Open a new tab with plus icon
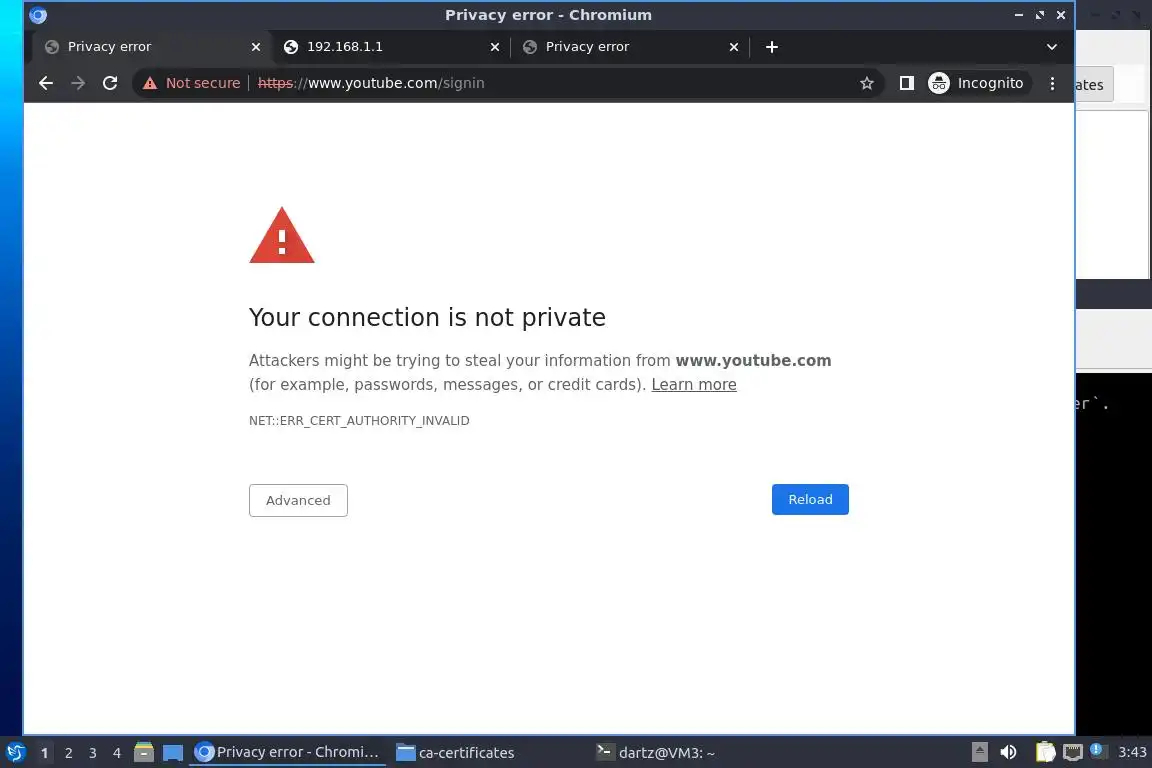1152x768 pixels. tap(771, 47)
